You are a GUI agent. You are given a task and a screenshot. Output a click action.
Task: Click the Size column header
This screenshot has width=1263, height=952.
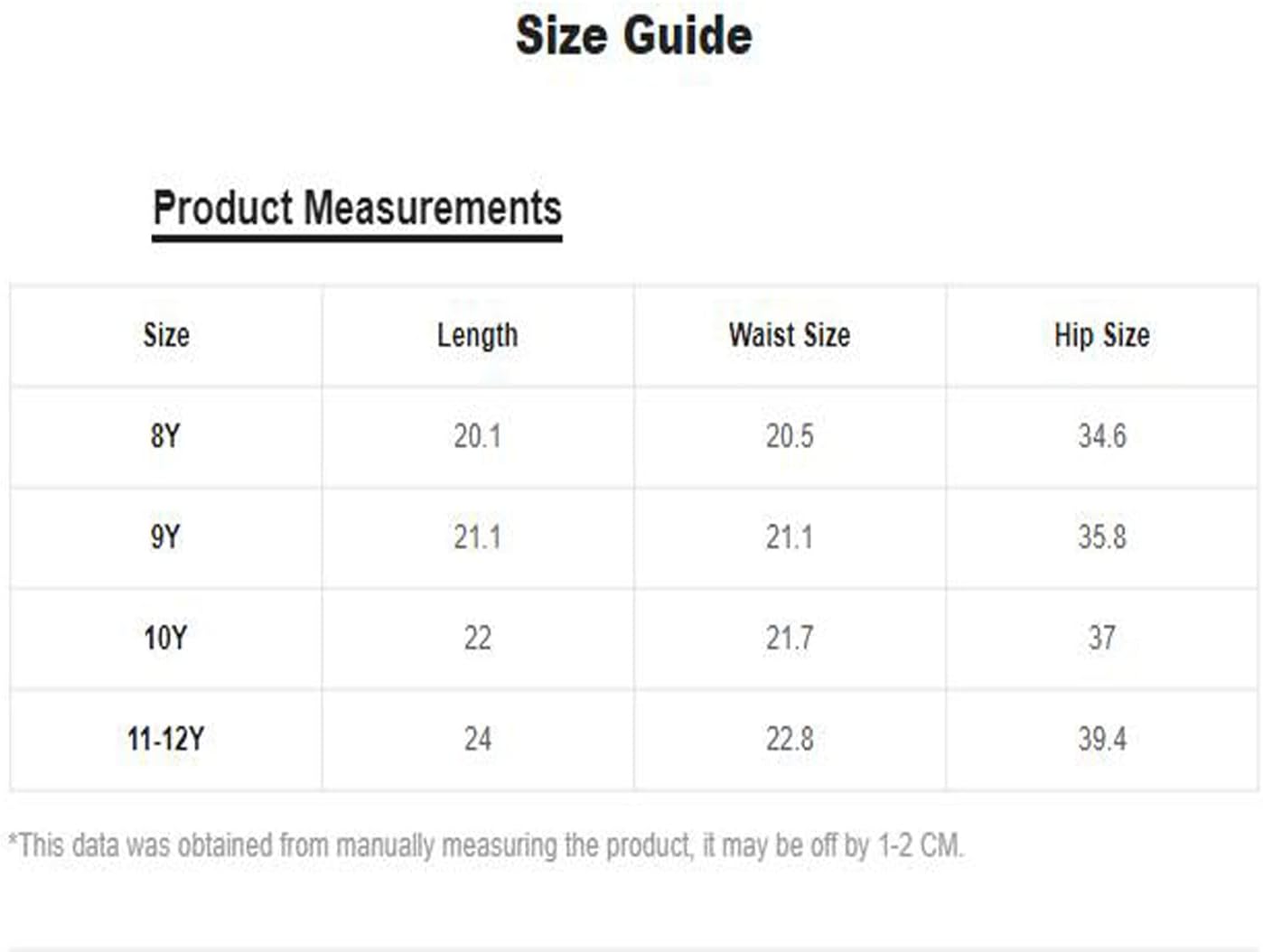tap(166, 335)
